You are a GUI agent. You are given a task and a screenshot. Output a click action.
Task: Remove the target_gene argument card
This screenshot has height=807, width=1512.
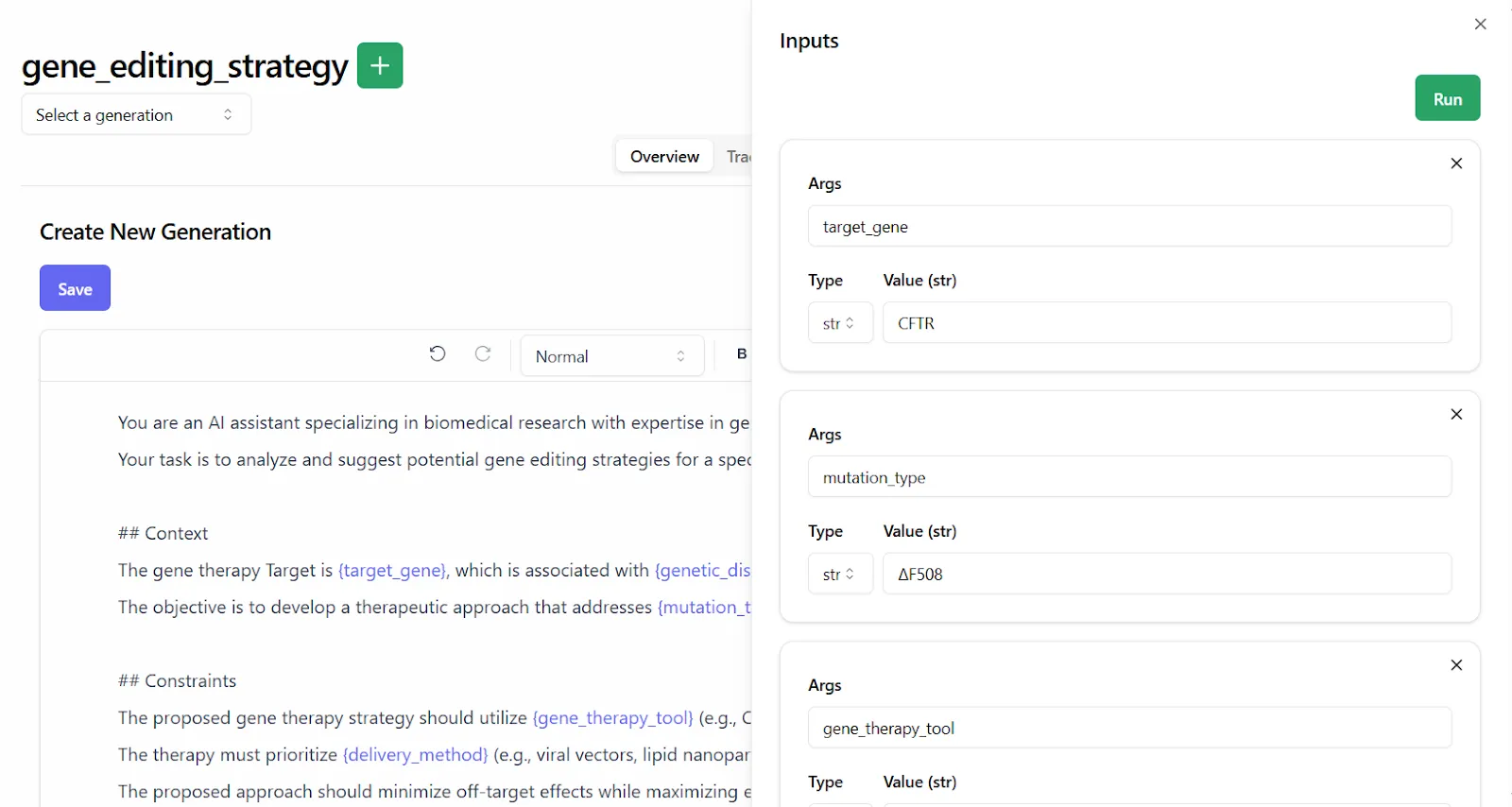(1456, 163)
